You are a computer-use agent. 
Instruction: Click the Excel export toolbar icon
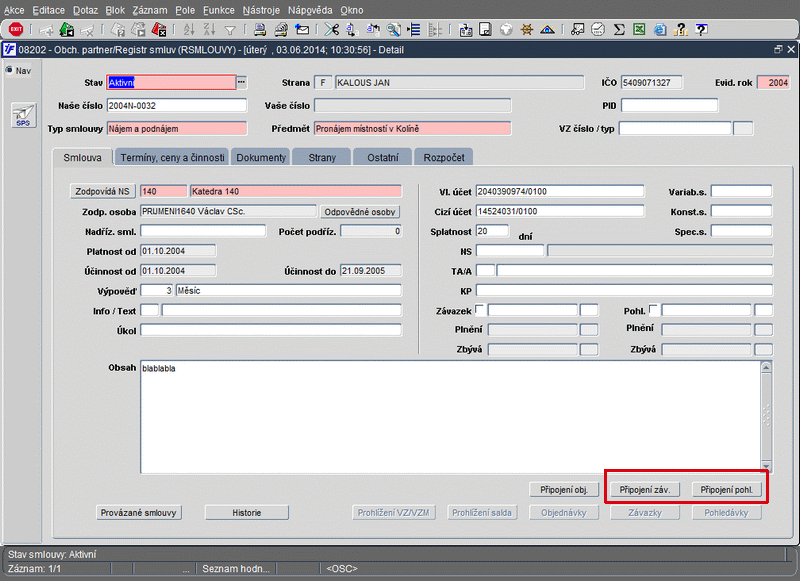tap(638, 30)
